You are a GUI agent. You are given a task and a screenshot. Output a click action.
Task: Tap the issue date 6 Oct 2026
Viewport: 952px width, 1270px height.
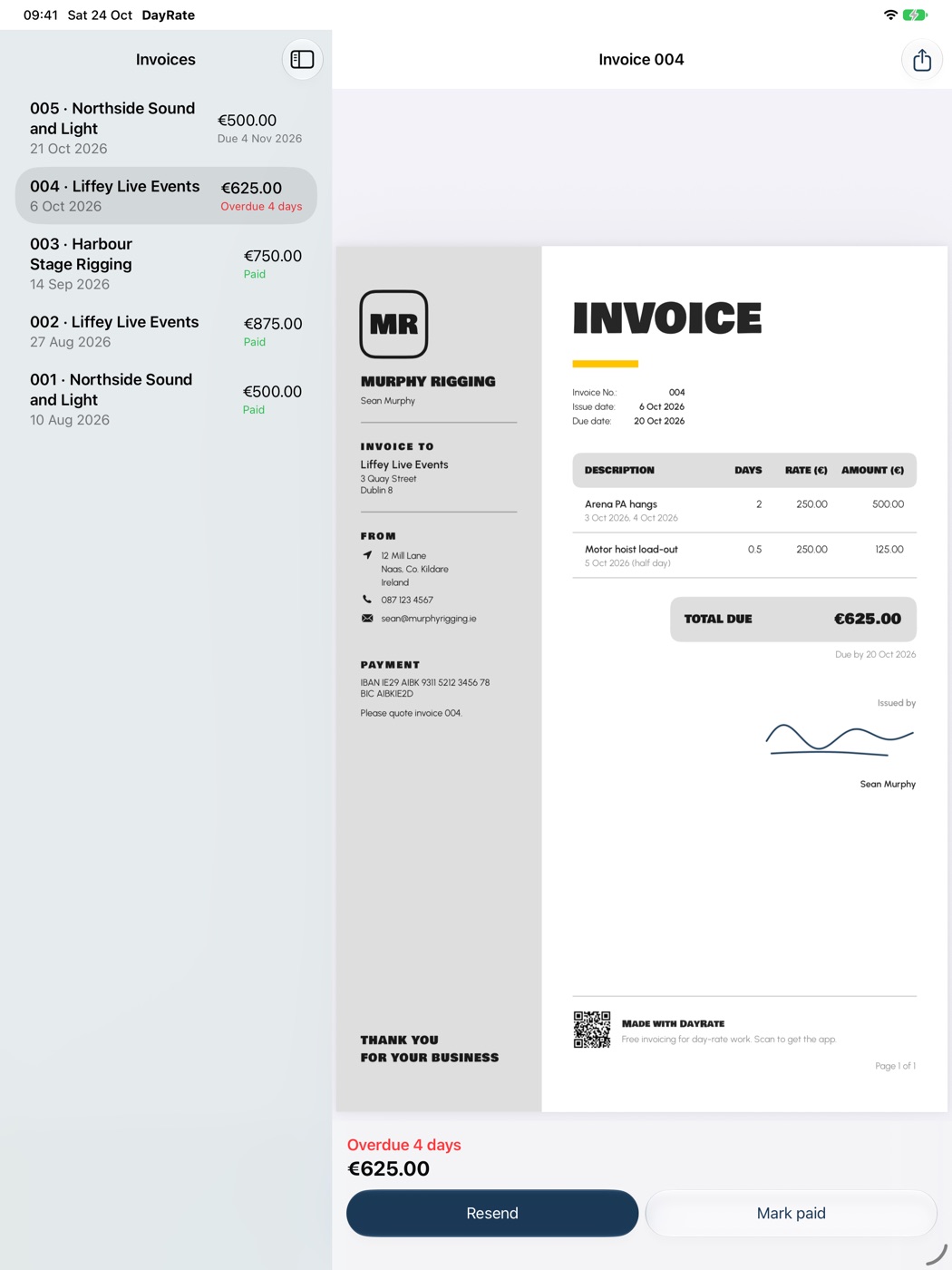[662, 406]
